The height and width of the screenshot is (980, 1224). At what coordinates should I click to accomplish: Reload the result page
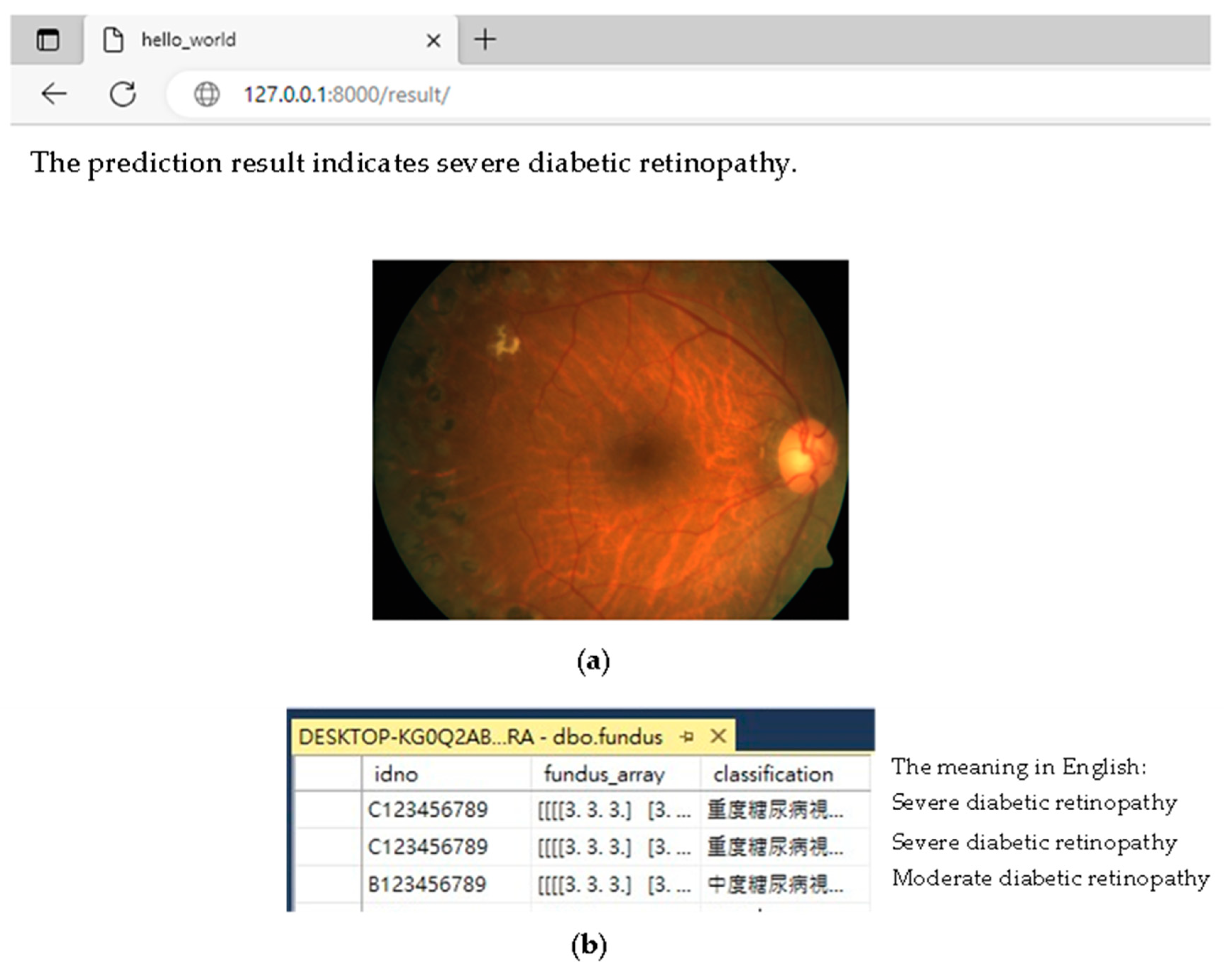click(122, 94)
